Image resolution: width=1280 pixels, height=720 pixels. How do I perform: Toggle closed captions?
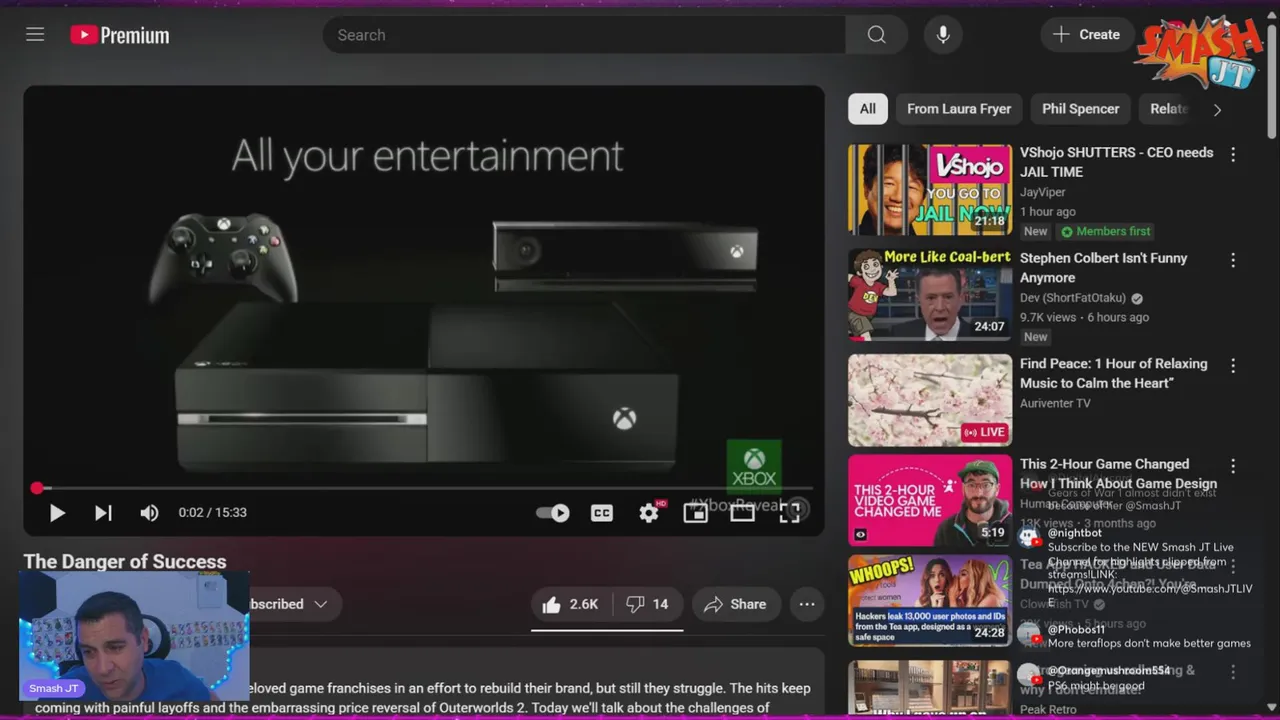point(601,513)
